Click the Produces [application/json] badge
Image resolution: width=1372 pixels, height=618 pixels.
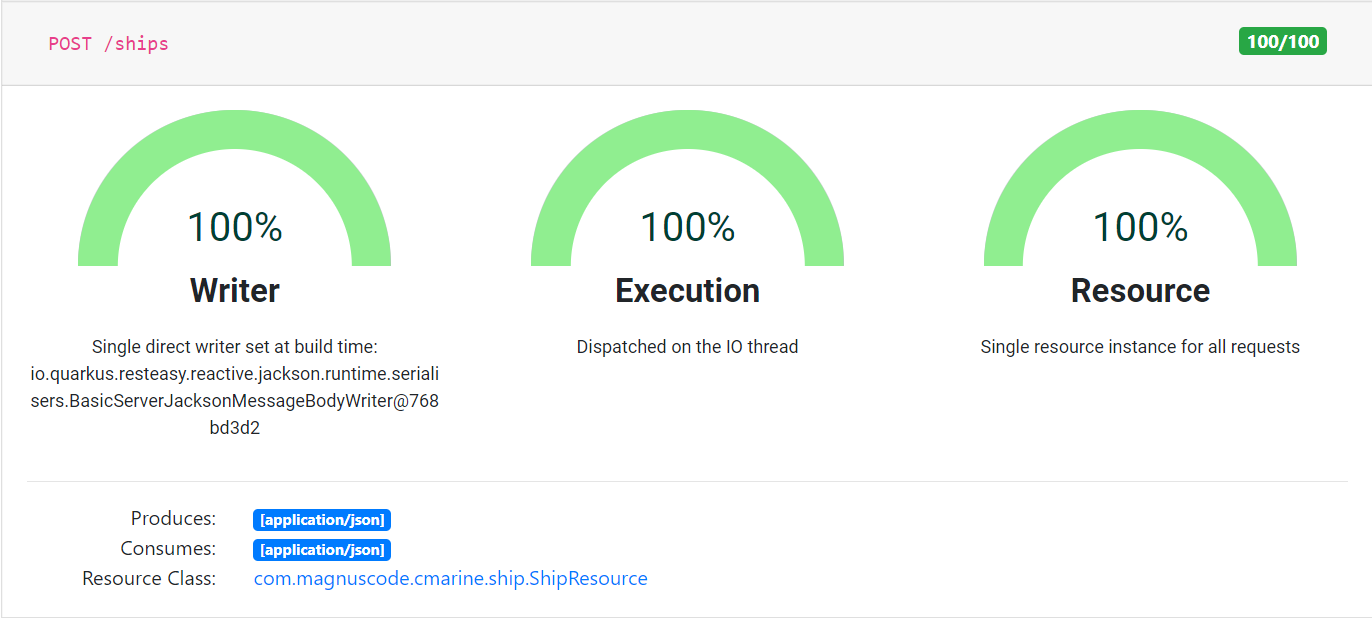[x=322, y=520]
